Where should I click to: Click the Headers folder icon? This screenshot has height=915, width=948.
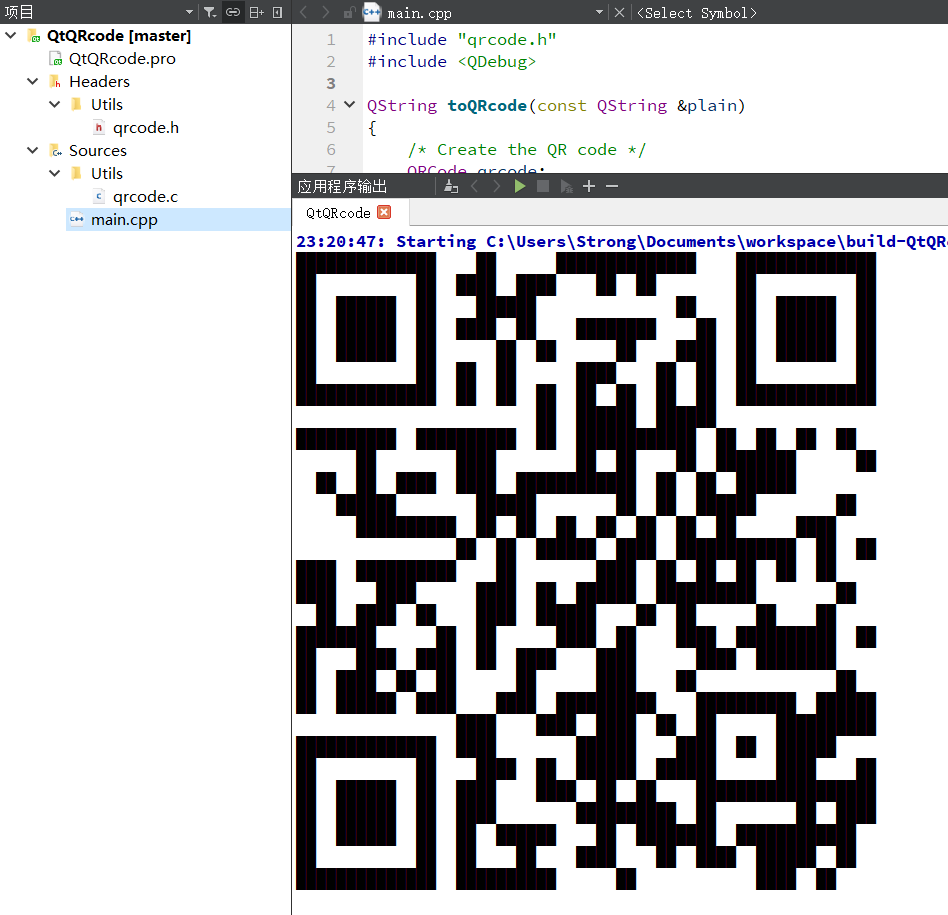55,81
